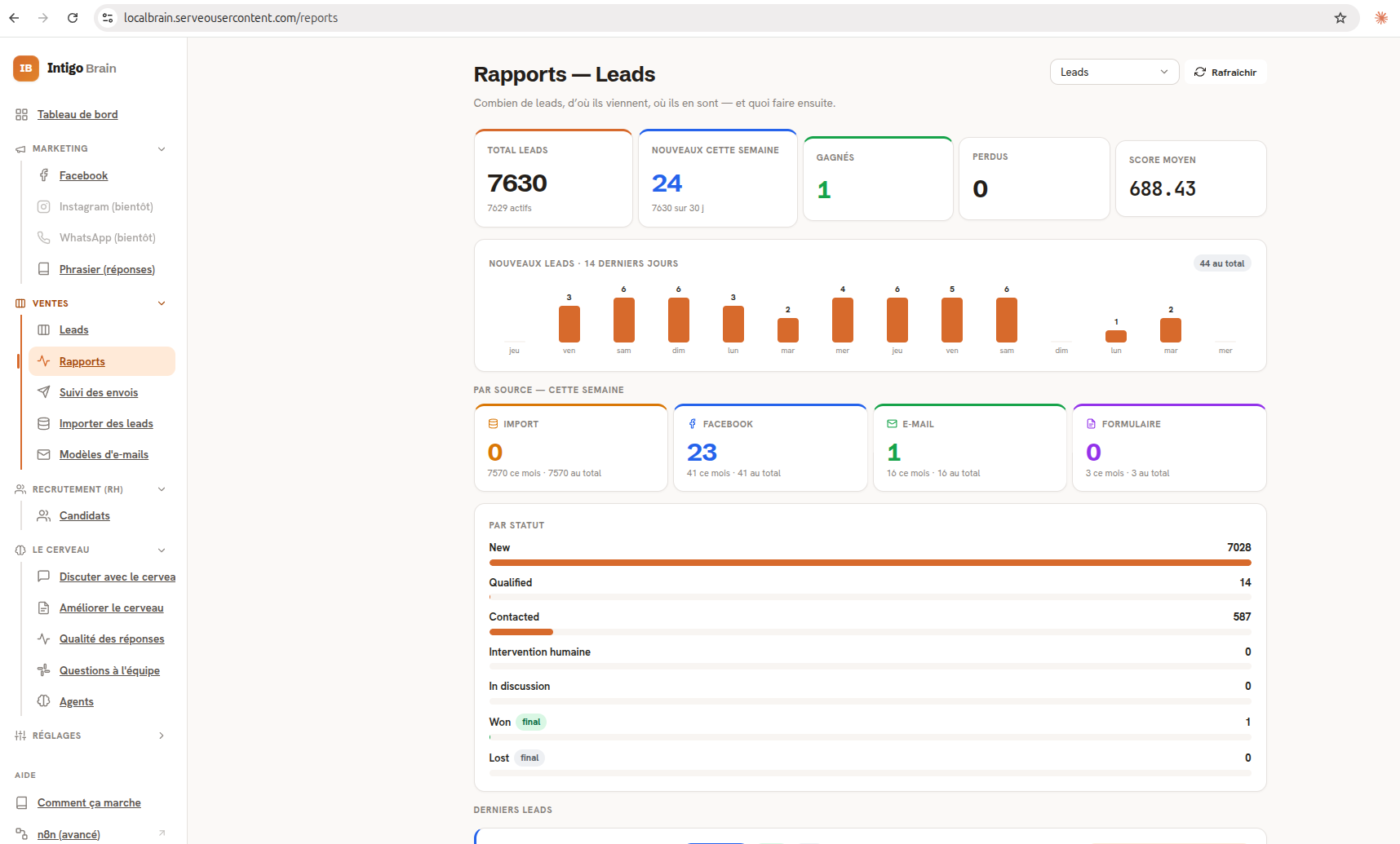Image resolution: width=1400 pixels, height=844 pixels.
Task: Click the FORMULAIRE source card
Action: tap(1169, 448)
